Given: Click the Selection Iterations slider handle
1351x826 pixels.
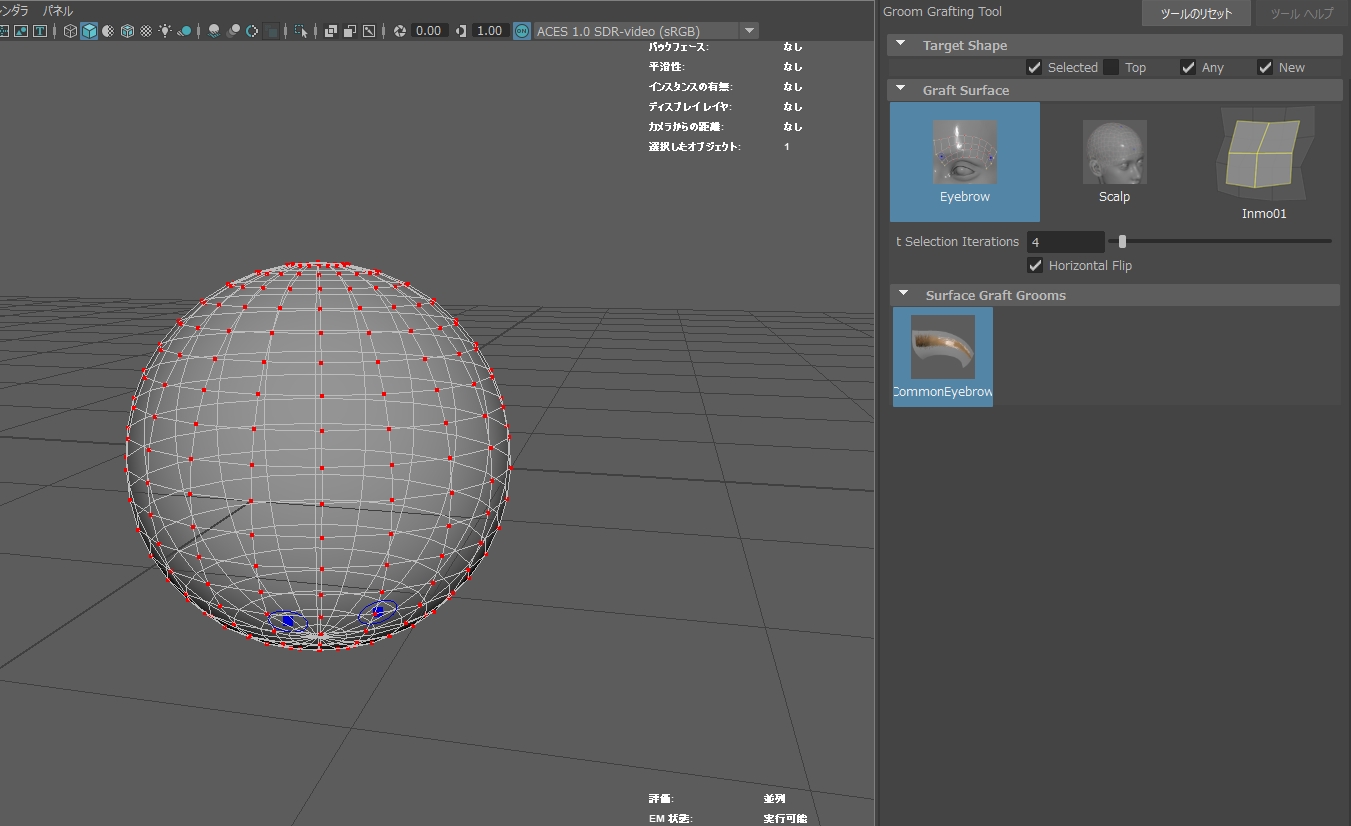Looking at the screenshot, I should pos(1122,241).
